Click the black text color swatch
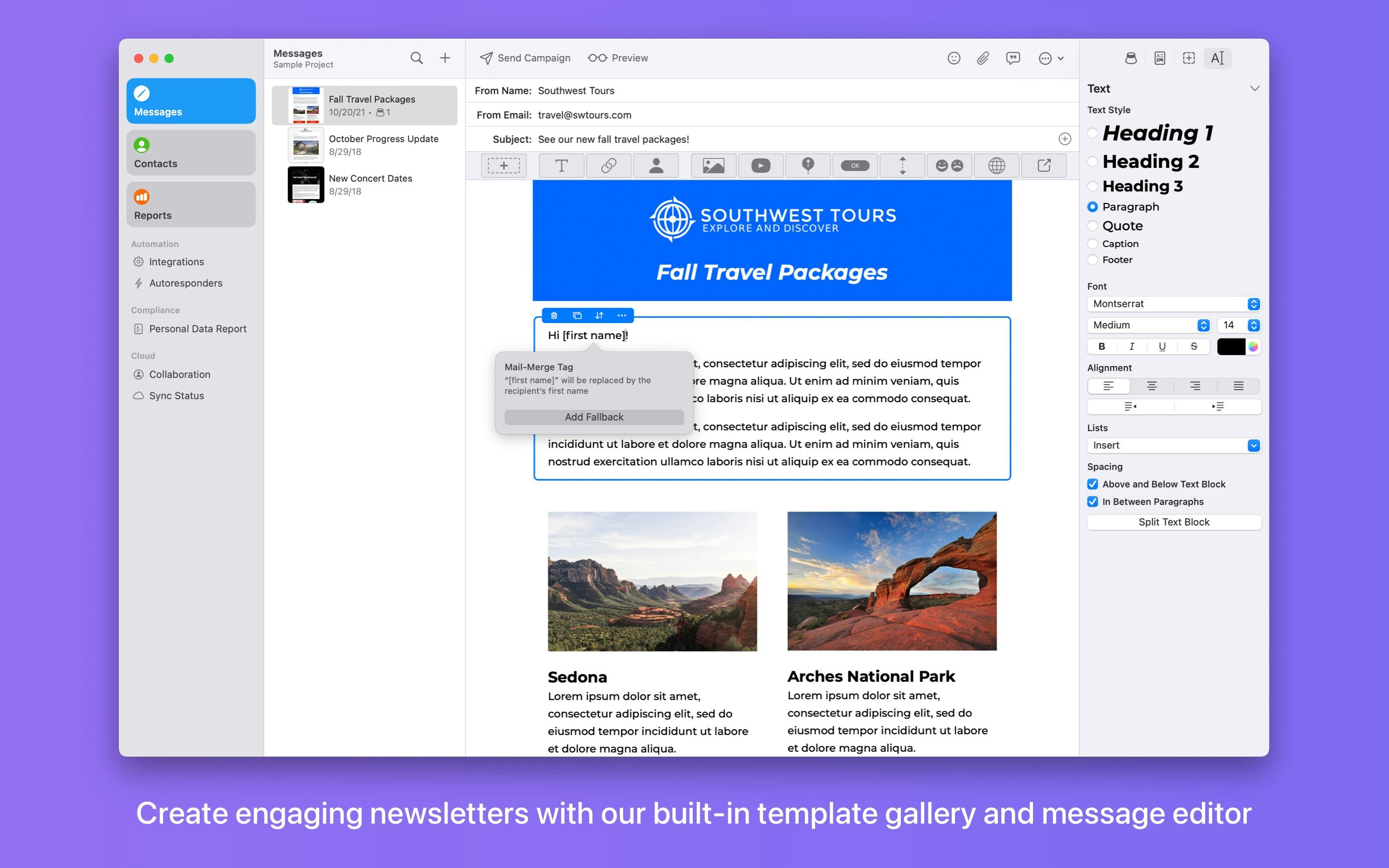 (1231, 346)
